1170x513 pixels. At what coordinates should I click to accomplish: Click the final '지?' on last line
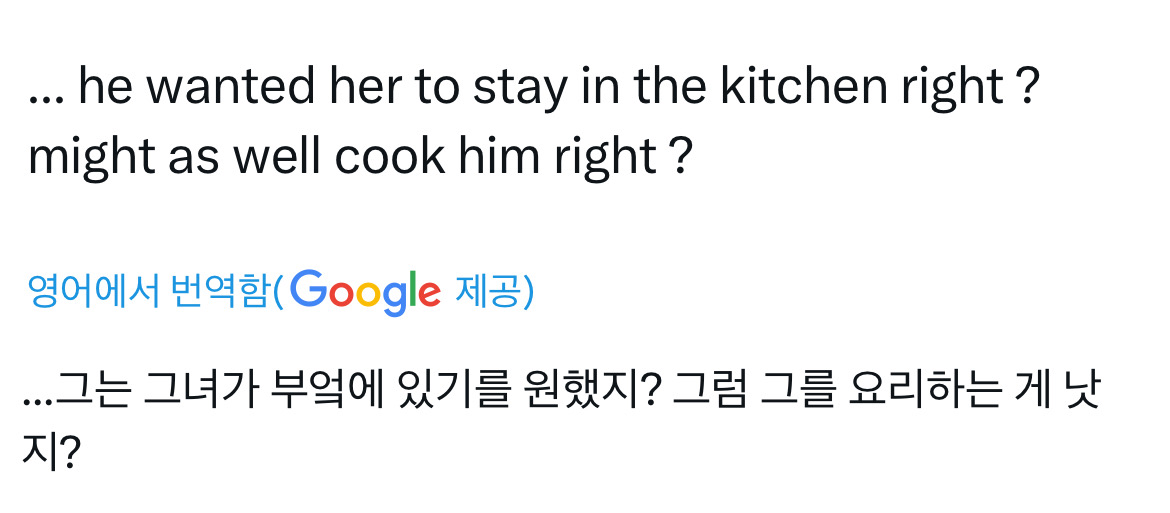(x=50, y=452)
